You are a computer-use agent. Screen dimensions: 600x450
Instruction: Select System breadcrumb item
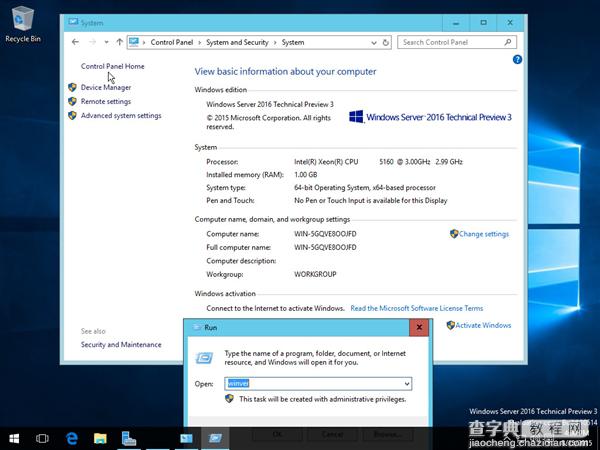[293, 42]
